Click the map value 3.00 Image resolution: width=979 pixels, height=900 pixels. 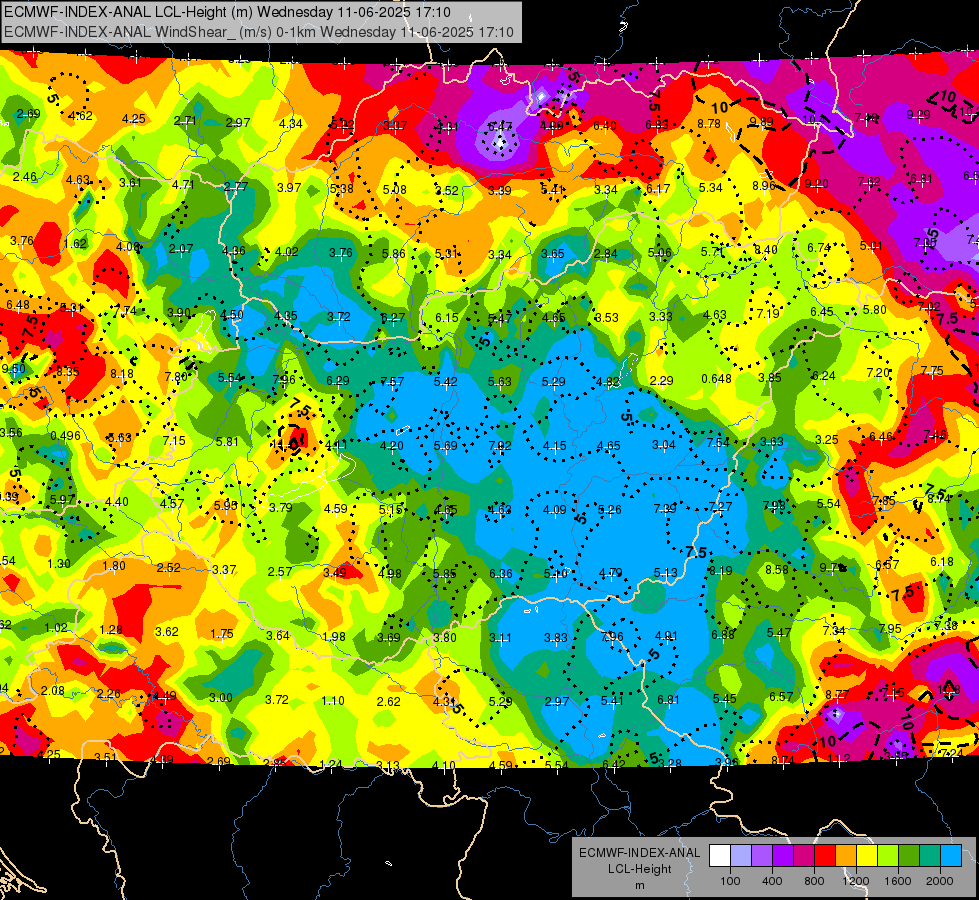pos(220,698)
